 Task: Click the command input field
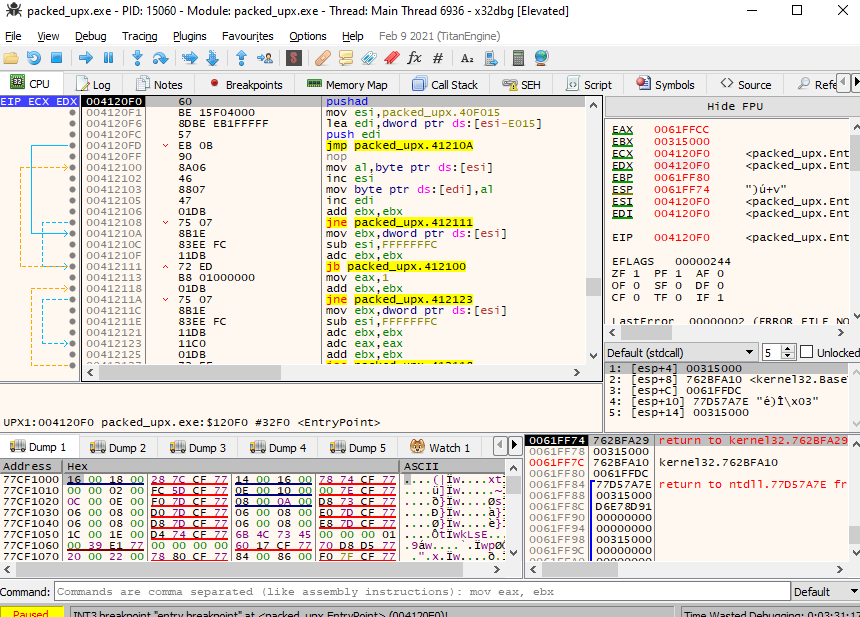coord(422,592)
